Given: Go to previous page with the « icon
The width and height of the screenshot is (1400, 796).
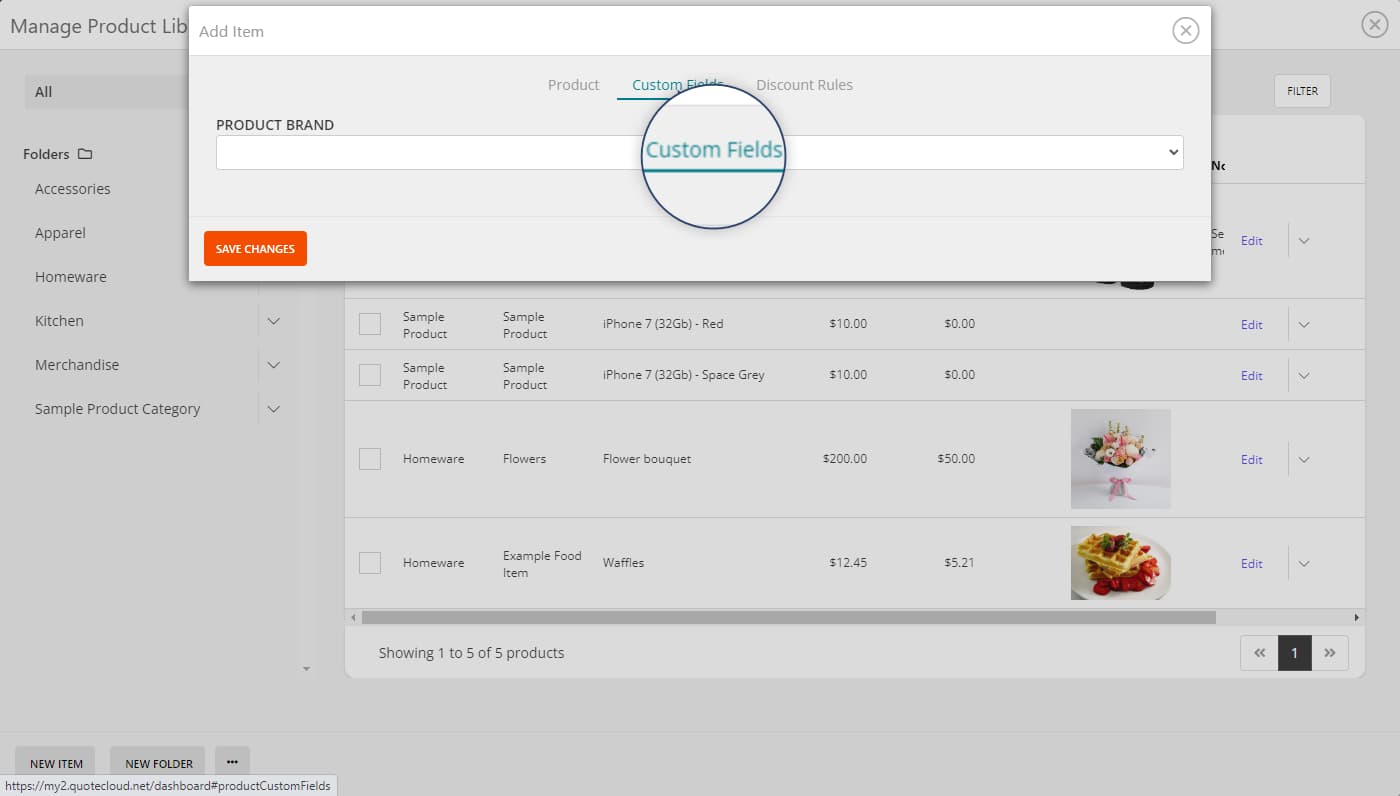Looking at the screenshot, I should tap(1259, 652).
